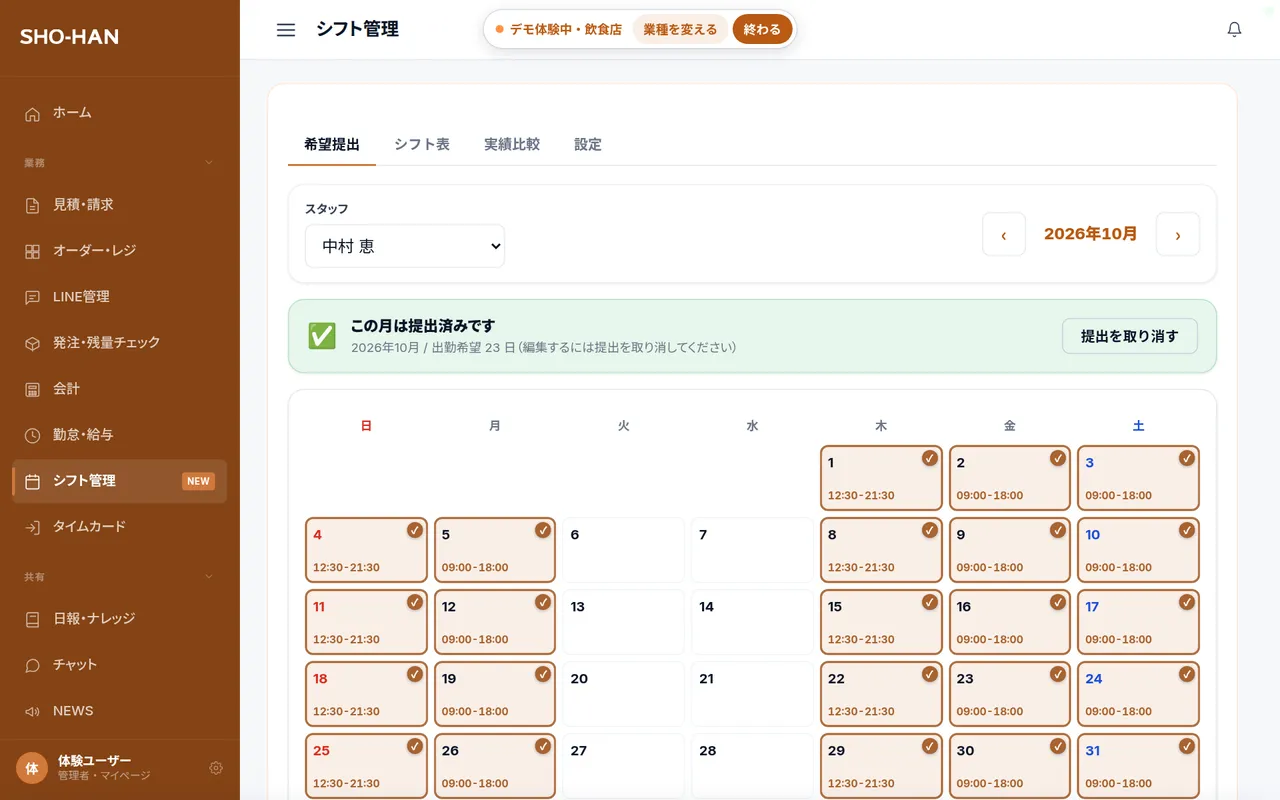Select the 希望提出 tab

332,144
